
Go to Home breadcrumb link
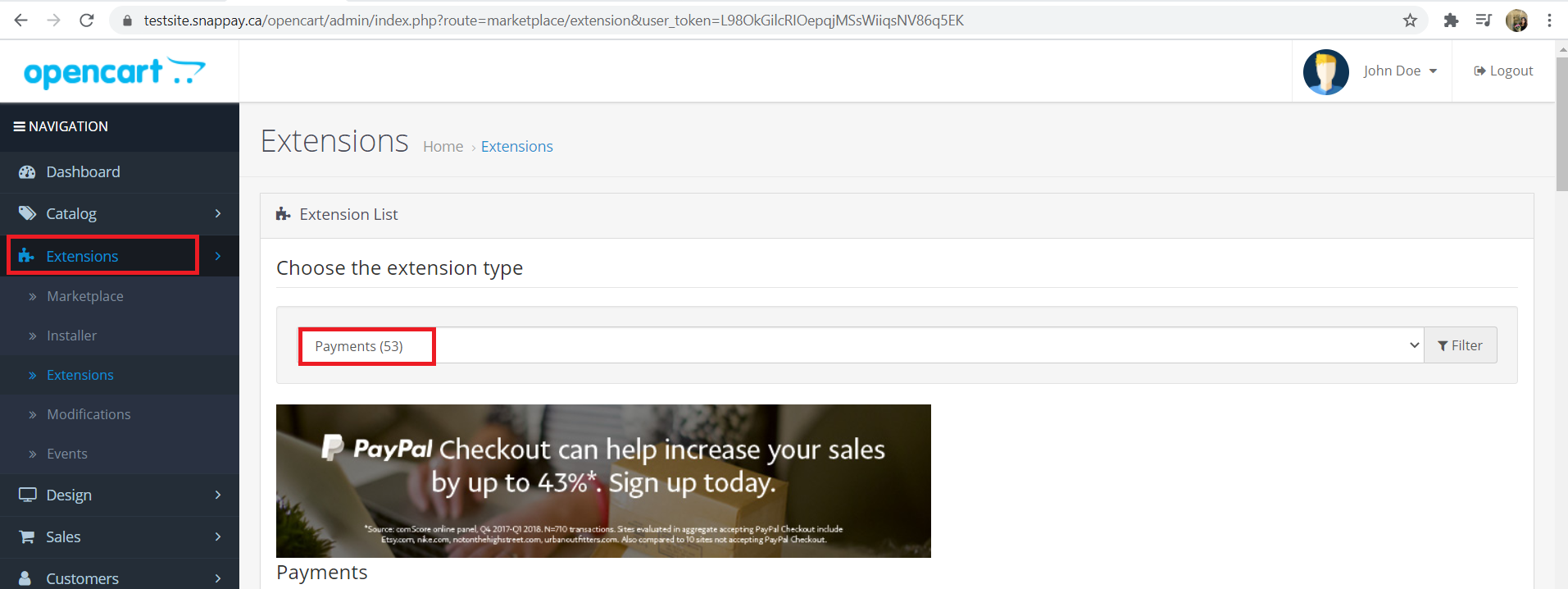click(443, 146)
